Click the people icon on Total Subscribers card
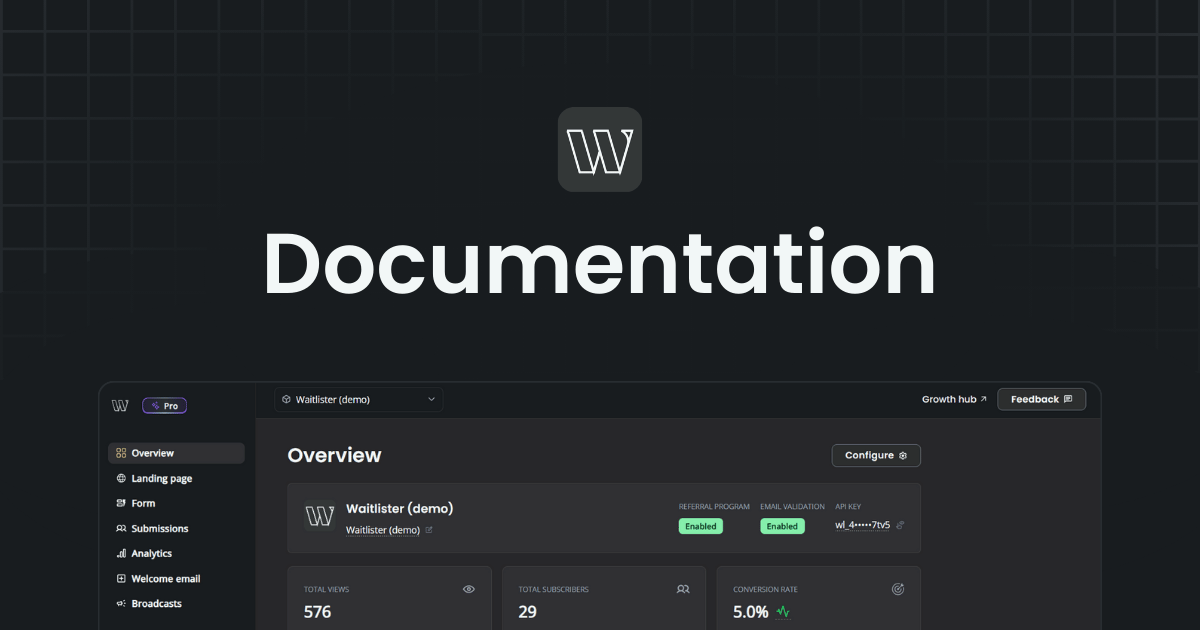Image resolution: width=1200 pixels, height=630 pixels. tap(683, 589)
